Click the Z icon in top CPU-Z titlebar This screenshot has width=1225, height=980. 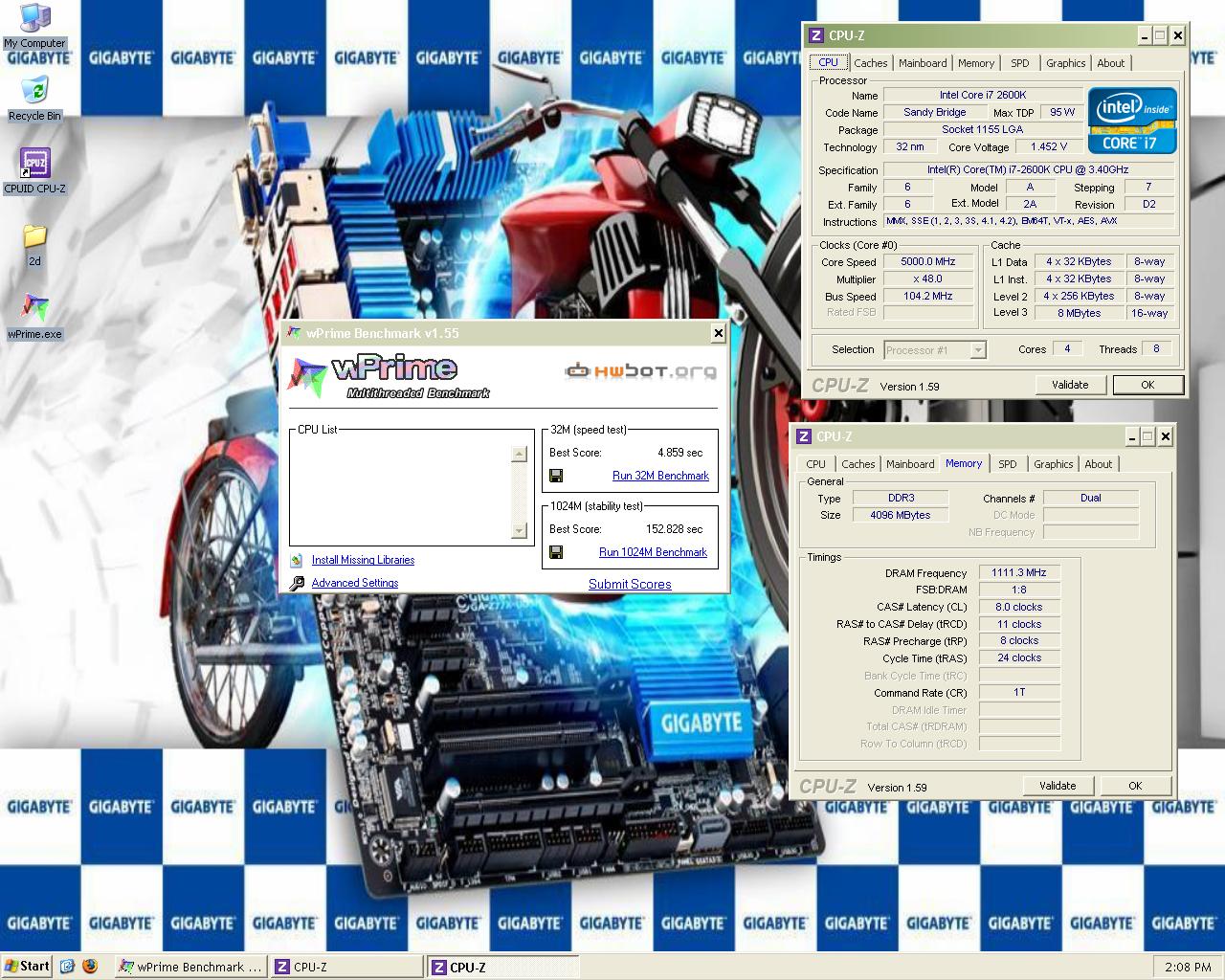[x=816, y=35]
